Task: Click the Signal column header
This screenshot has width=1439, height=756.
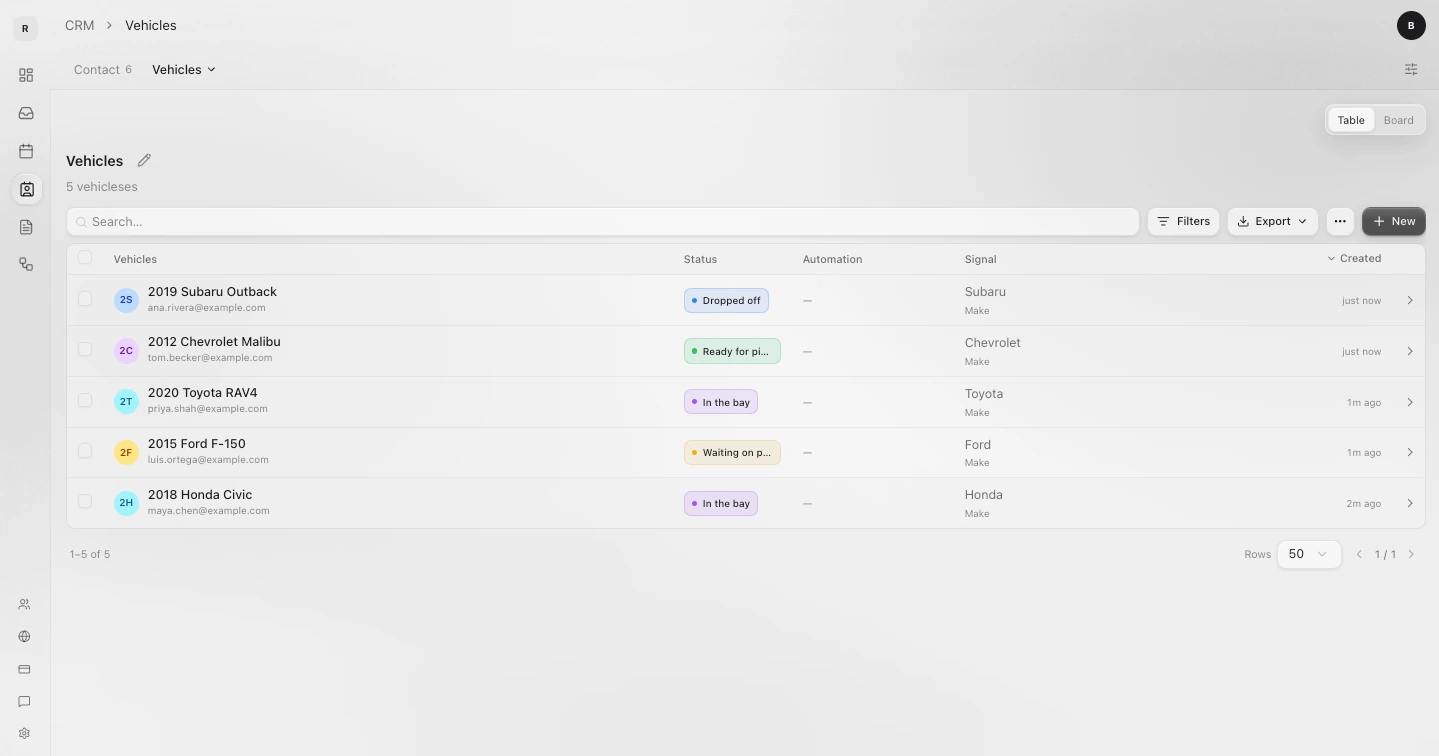Action: (x=980, y=259)
